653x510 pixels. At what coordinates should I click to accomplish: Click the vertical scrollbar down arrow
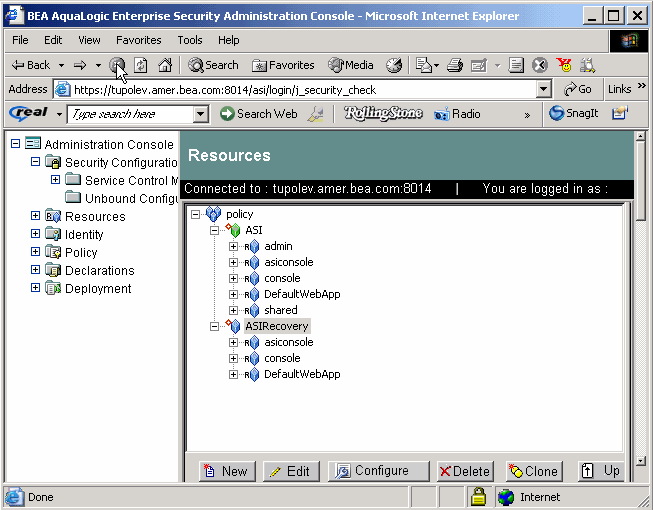click(641, 460)
